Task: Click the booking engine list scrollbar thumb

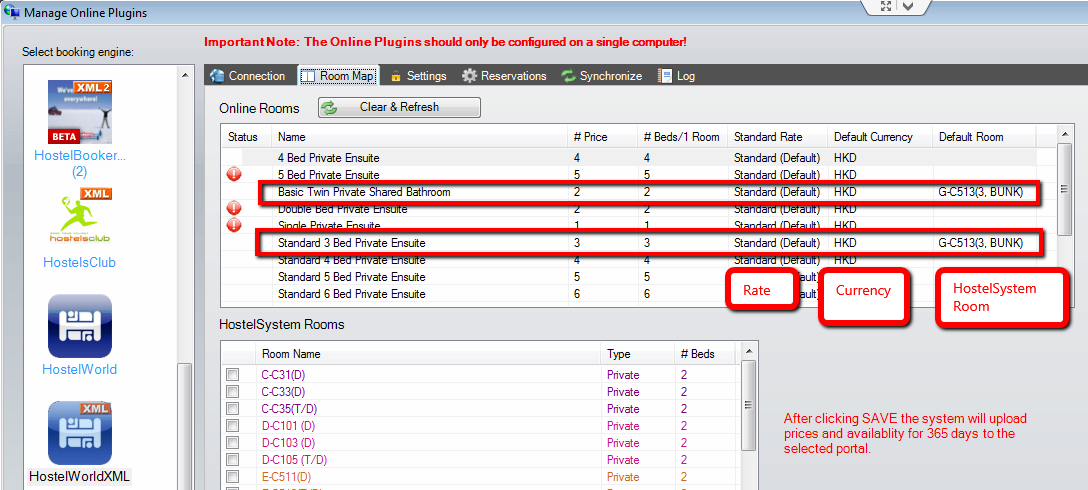Action: [183, 427]
